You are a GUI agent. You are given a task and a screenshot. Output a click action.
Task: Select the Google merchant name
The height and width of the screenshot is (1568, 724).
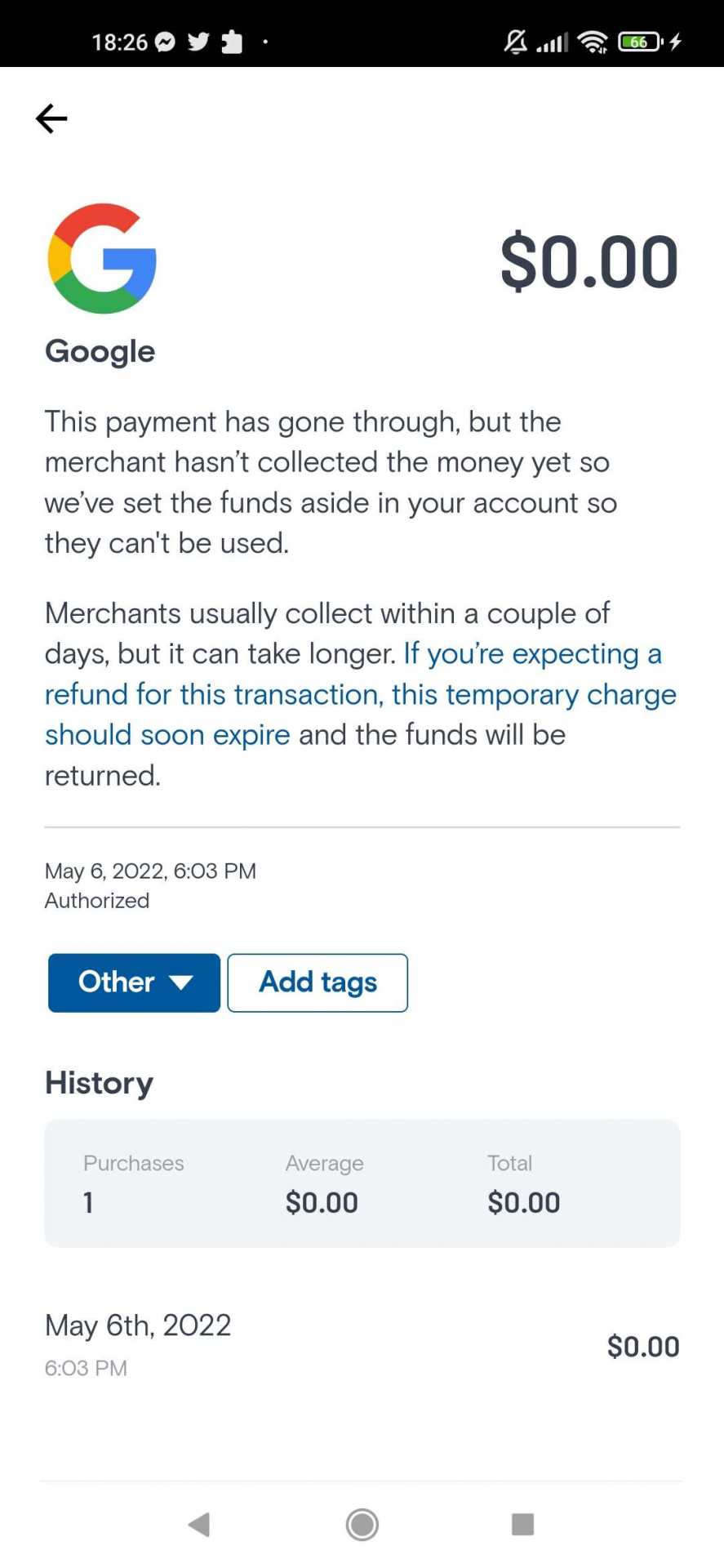click(x=100, y=350)
